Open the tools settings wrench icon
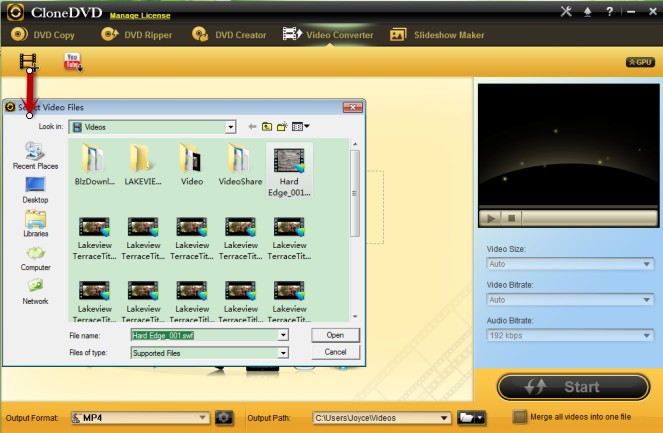 click(x=566, y=11)
